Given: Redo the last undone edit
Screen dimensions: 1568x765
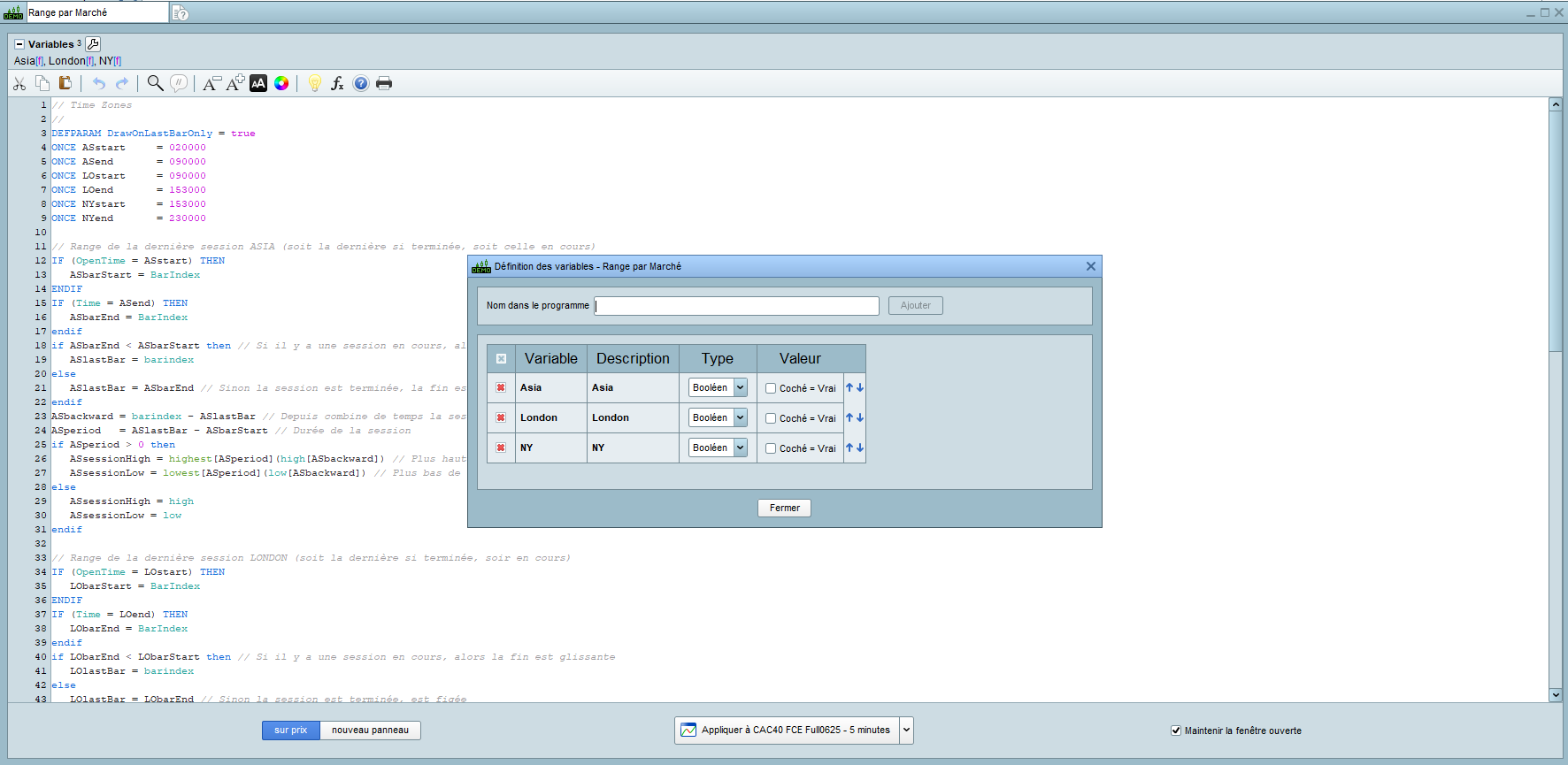Looking at the screenshot, I should click(x=122, y=83).
